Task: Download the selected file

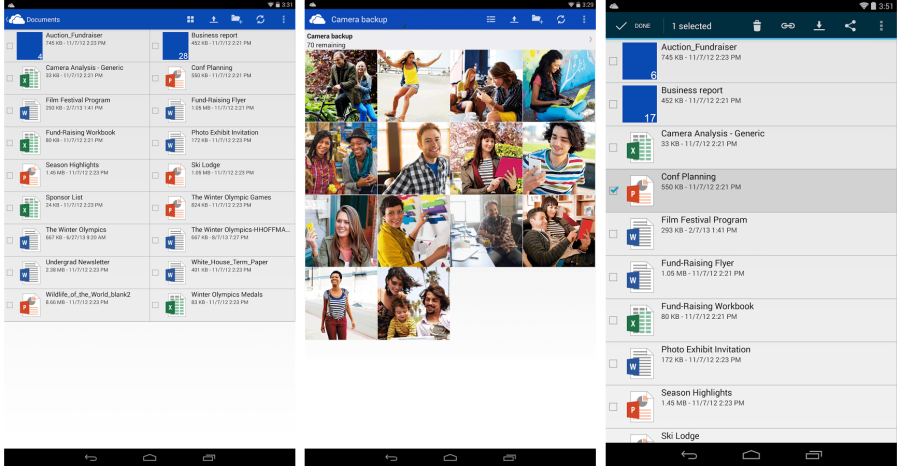Action: 820,26
